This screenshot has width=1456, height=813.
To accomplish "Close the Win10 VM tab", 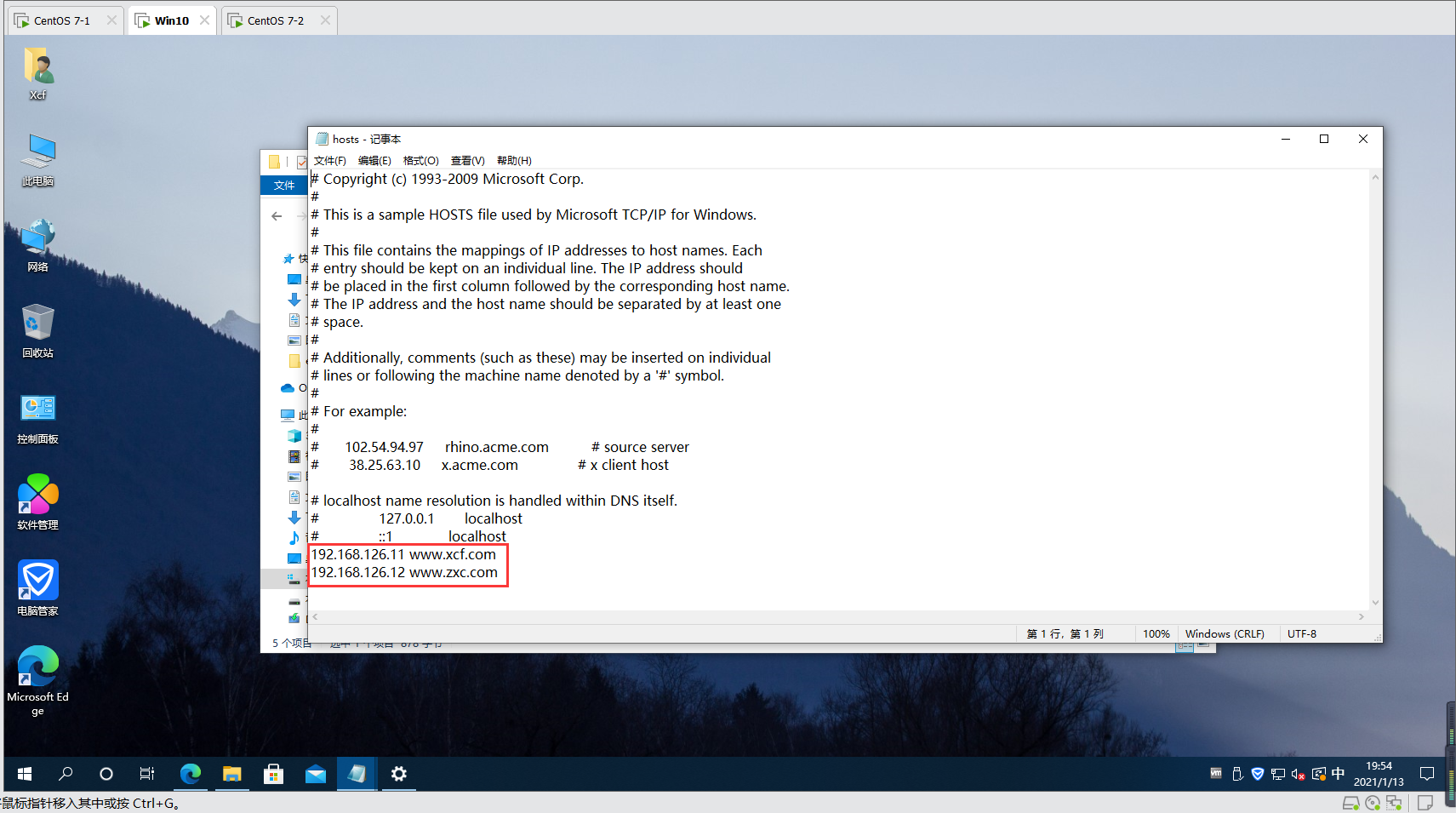I will point(204,20).
